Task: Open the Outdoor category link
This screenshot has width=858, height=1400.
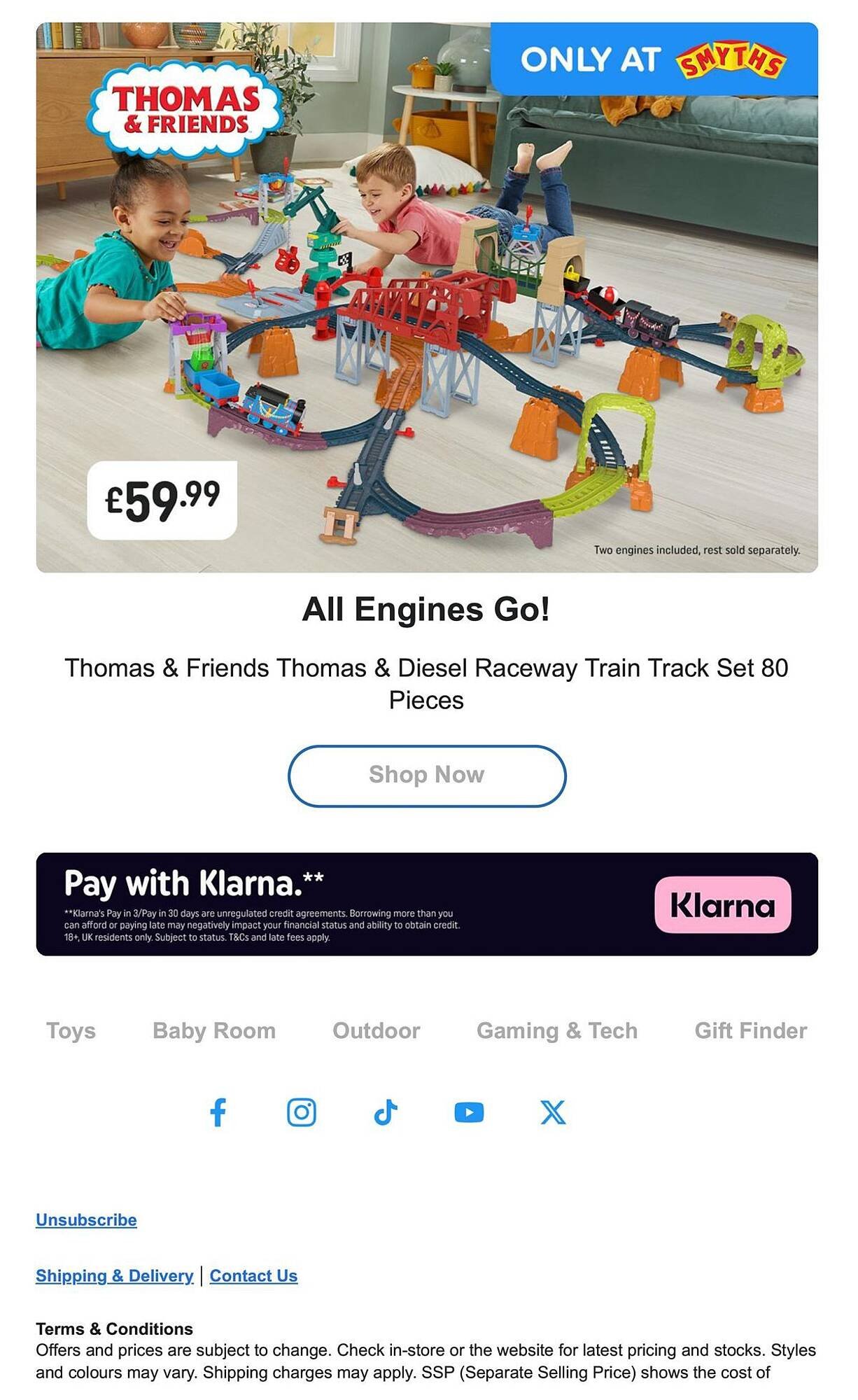Action: (x=377, y=1030)
